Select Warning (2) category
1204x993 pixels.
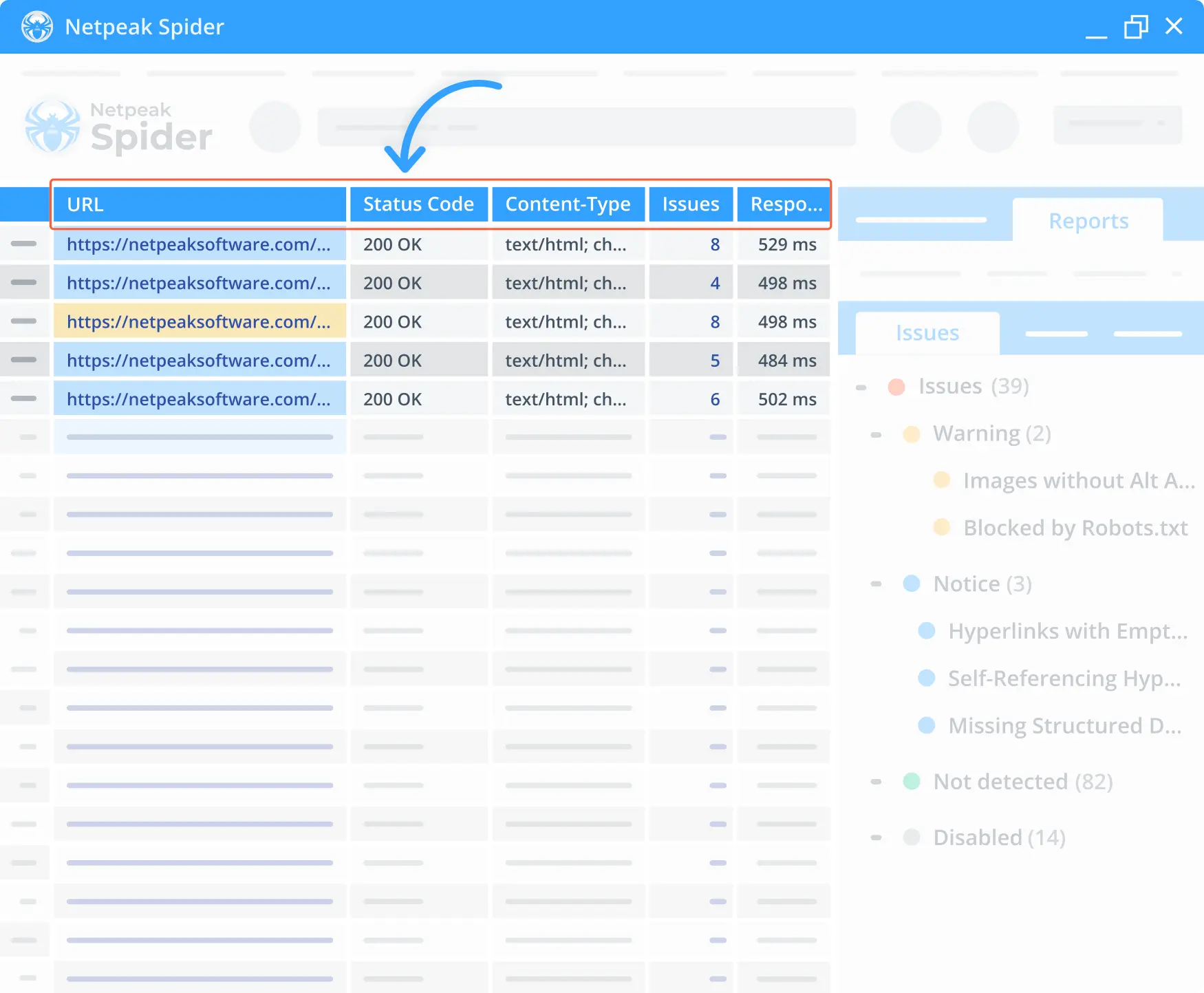point(992,434)
